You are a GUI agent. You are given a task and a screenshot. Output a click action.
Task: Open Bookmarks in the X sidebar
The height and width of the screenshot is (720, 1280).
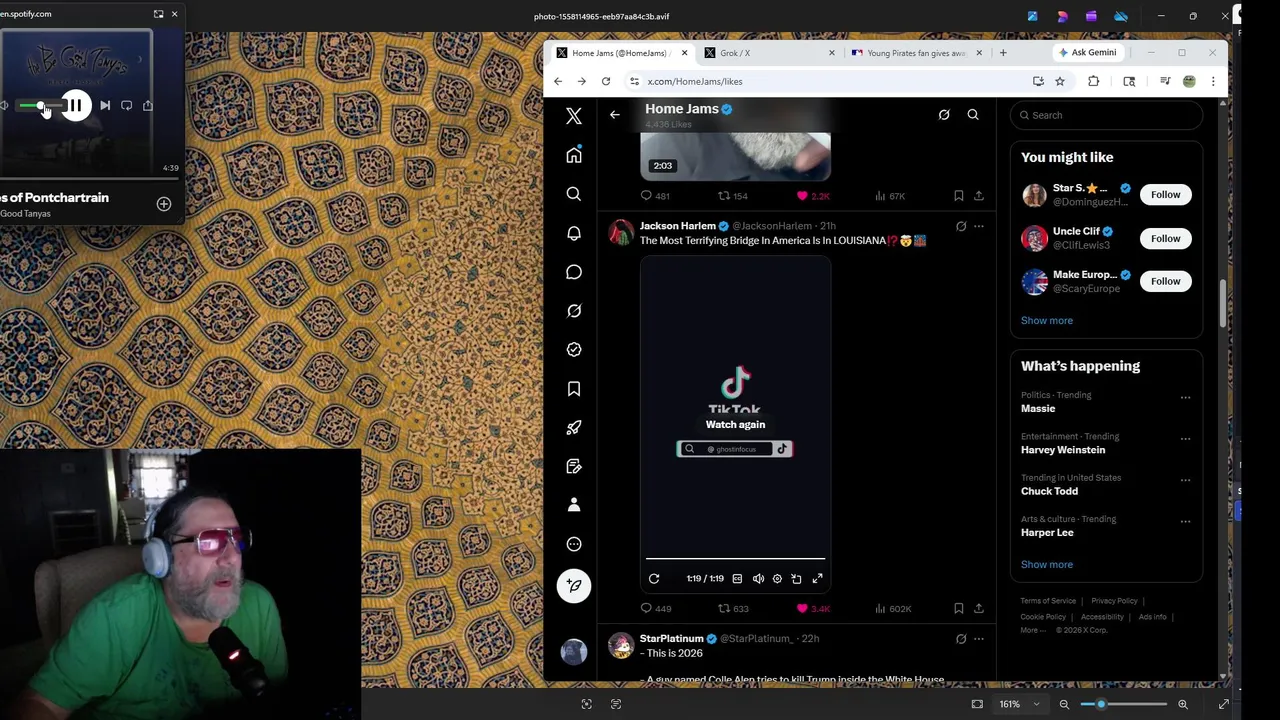(x=574, y=389)
